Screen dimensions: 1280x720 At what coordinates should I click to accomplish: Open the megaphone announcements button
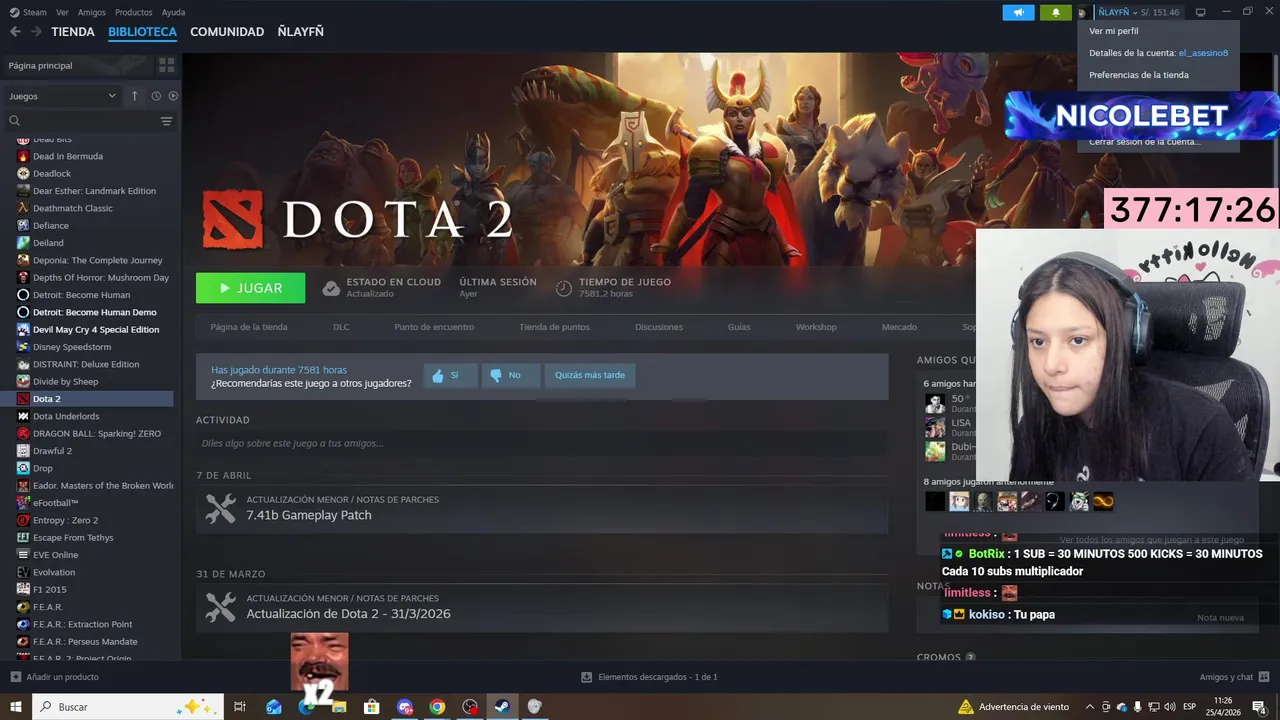click(1018, 12)
